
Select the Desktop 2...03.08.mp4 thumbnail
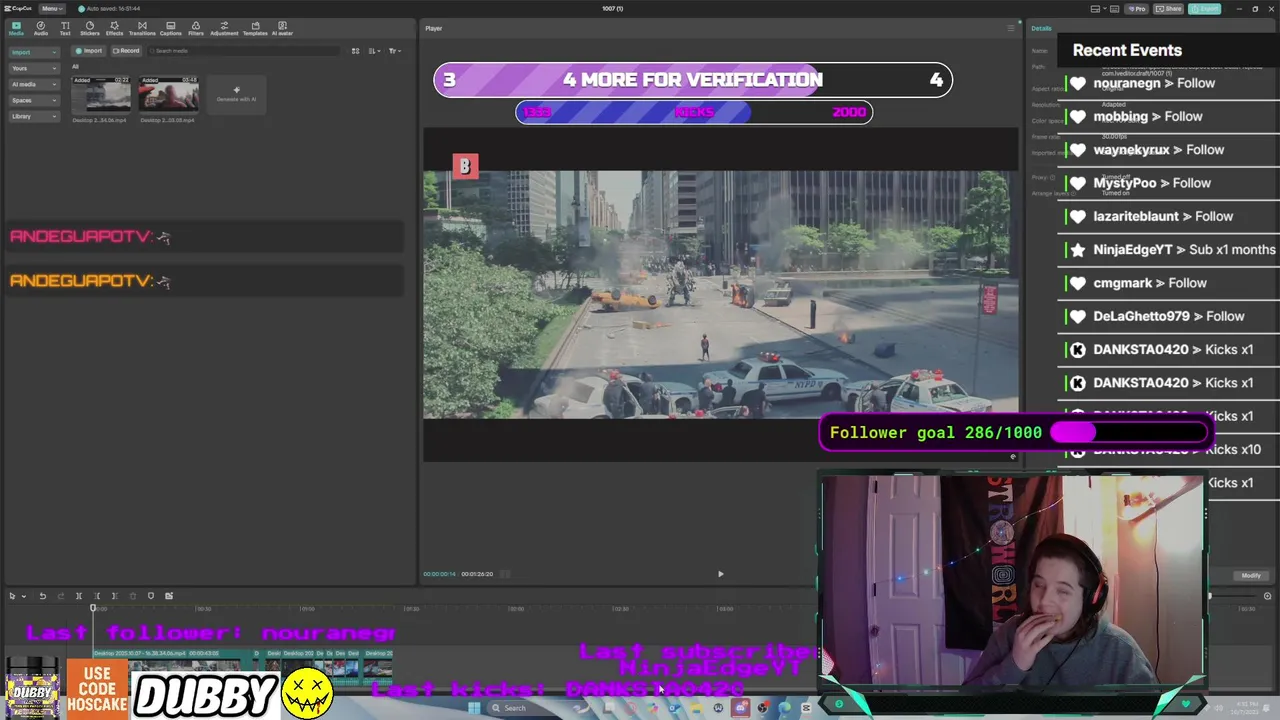[168, 95]
